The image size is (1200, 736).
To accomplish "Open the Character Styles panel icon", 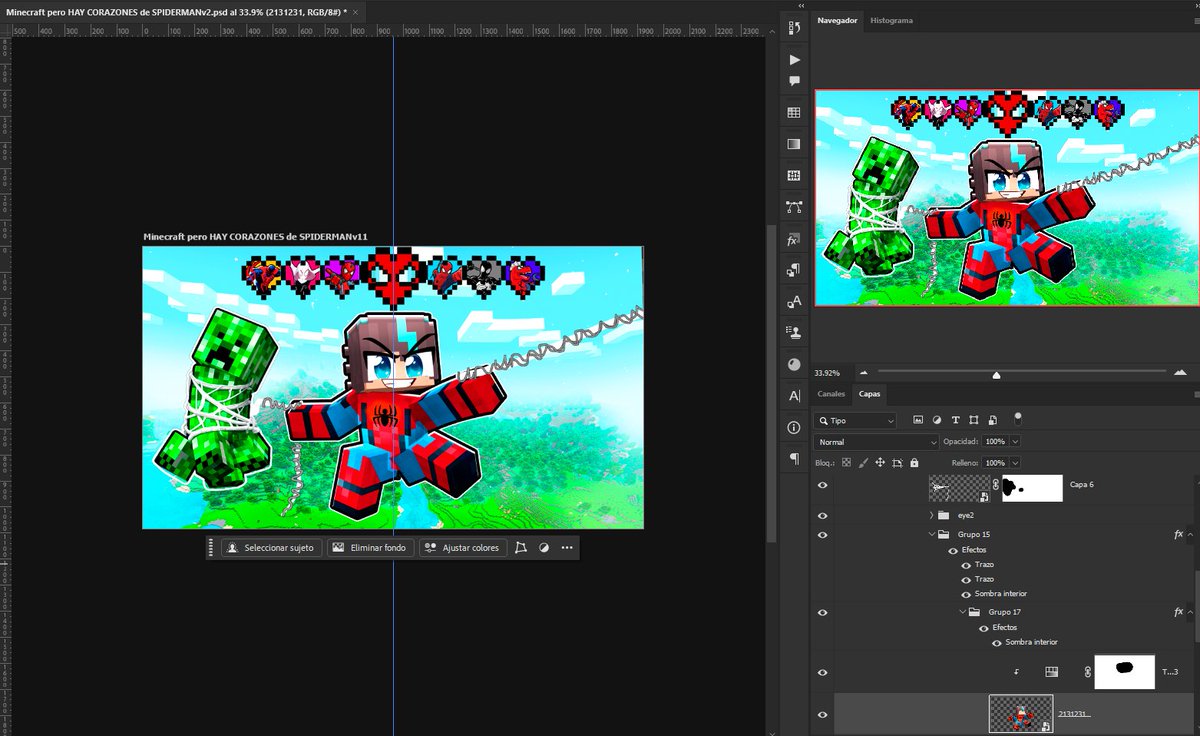I will click(x=794, y=301).
